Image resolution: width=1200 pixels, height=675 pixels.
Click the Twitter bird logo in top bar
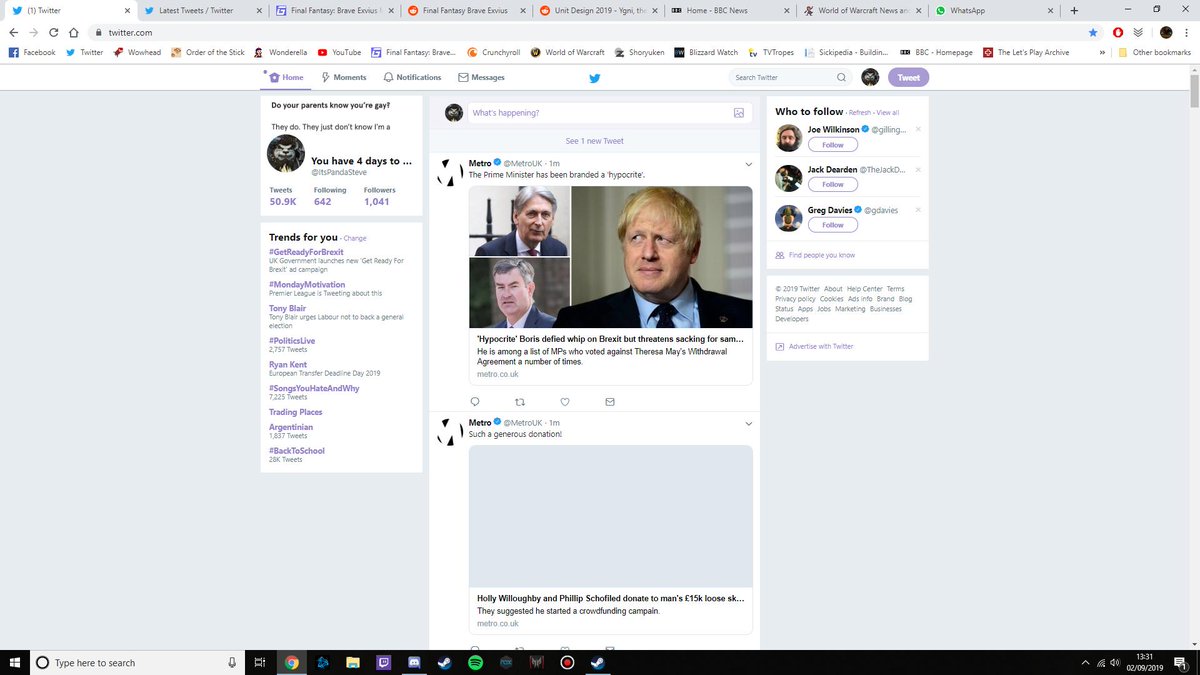click(x=594, y=78)
